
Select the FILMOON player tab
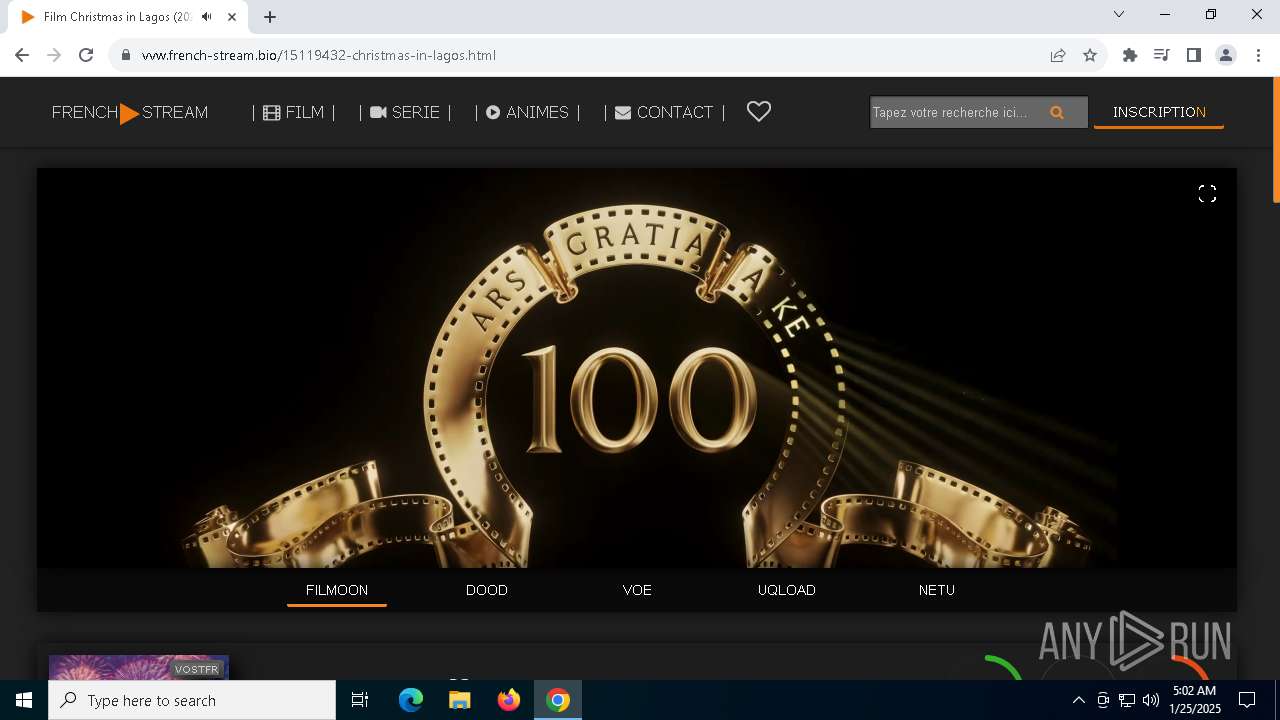337,590
